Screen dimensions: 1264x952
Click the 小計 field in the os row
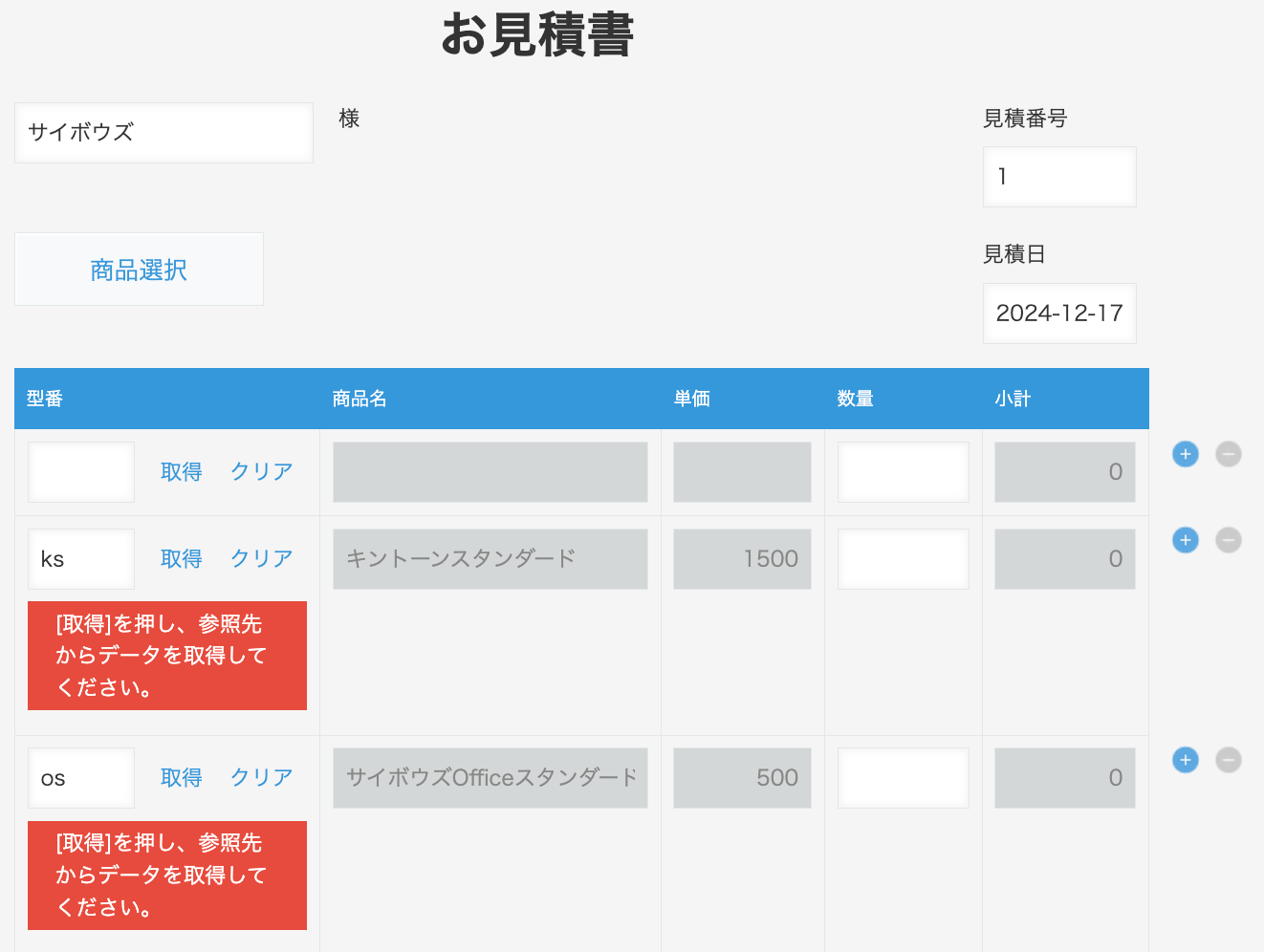(x=1065, y=778)
